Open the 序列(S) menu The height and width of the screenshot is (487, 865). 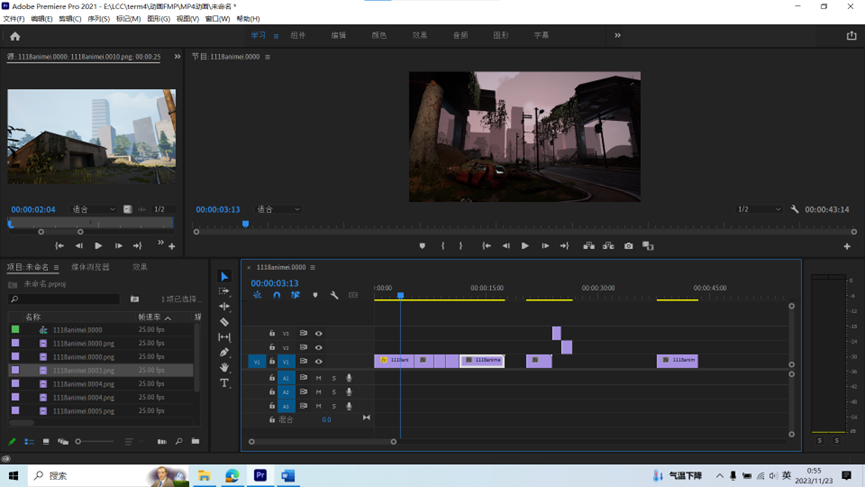99,19
